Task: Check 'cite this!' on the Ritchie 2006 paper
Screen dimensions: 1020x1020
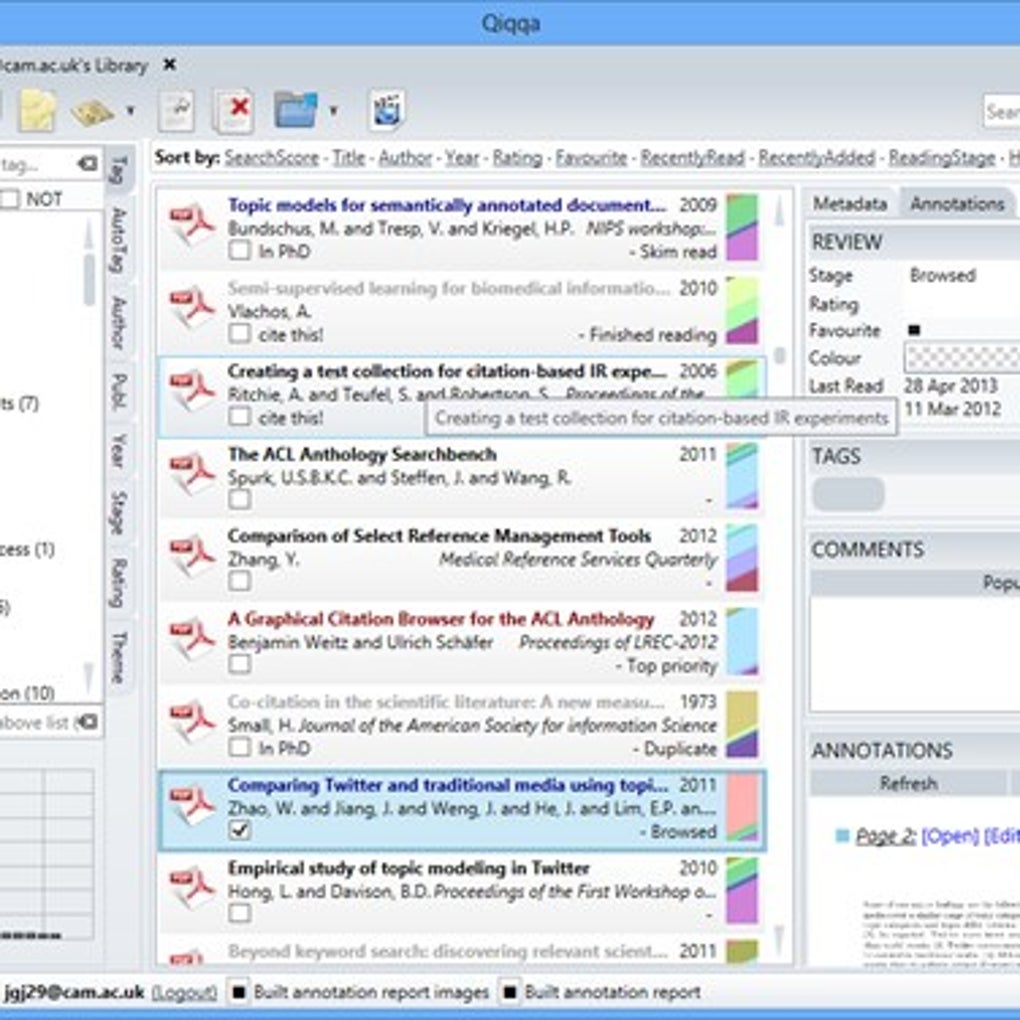Action: [x=239, y=414]
